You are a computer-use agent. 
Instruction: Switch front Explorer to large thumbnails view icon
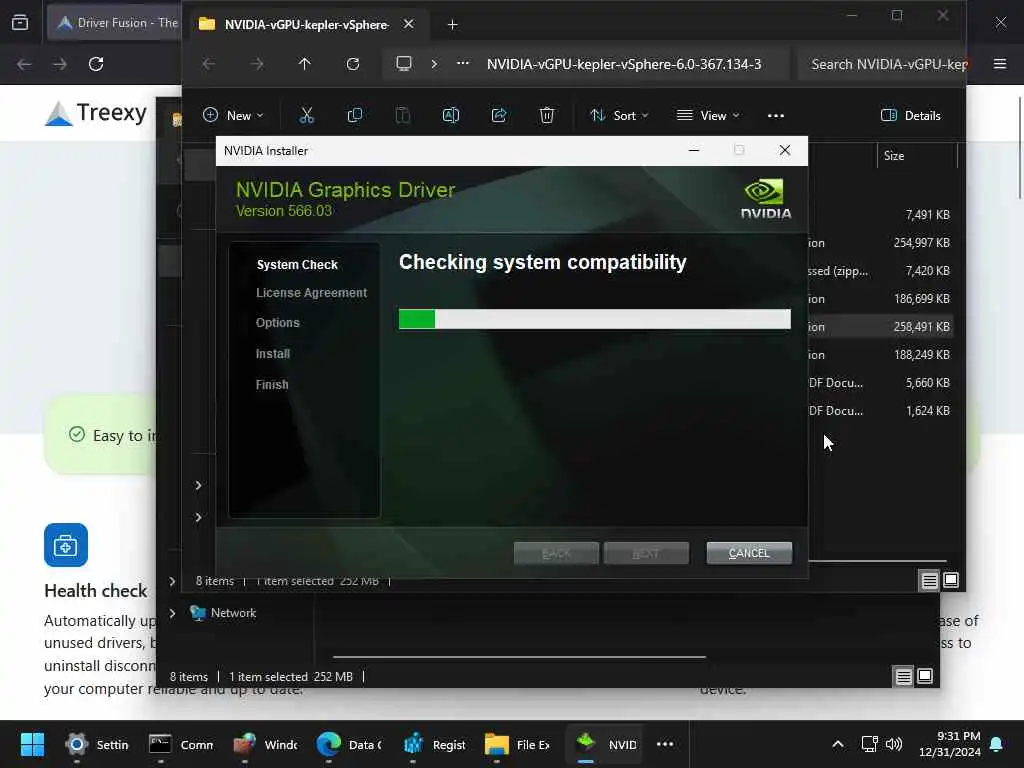pyautogui.click(x=951, y=580)
